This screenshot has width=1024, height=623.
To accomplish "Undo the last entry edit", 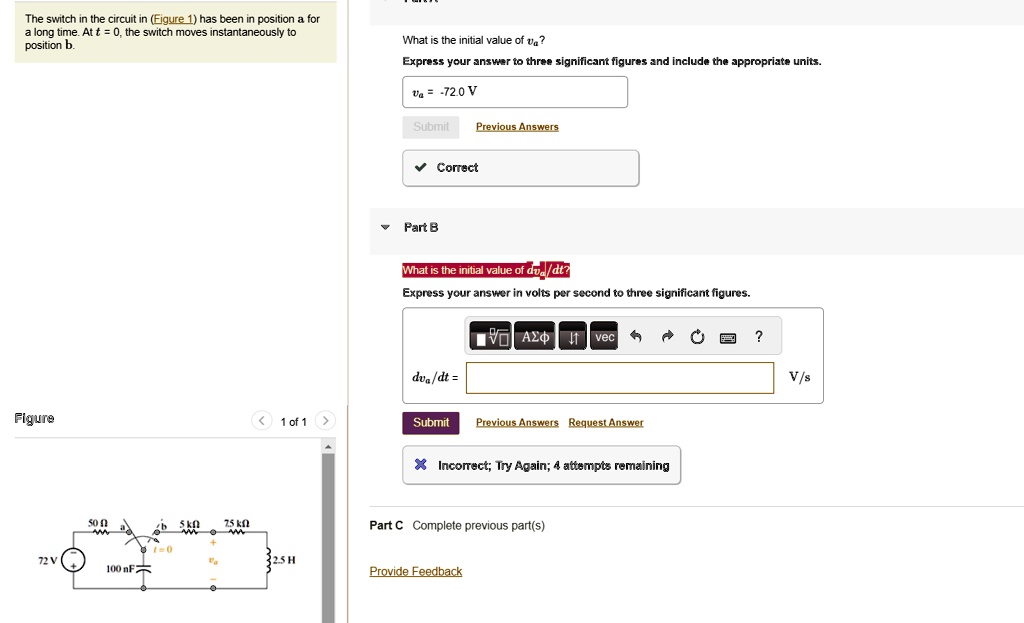I will point(636,336).
